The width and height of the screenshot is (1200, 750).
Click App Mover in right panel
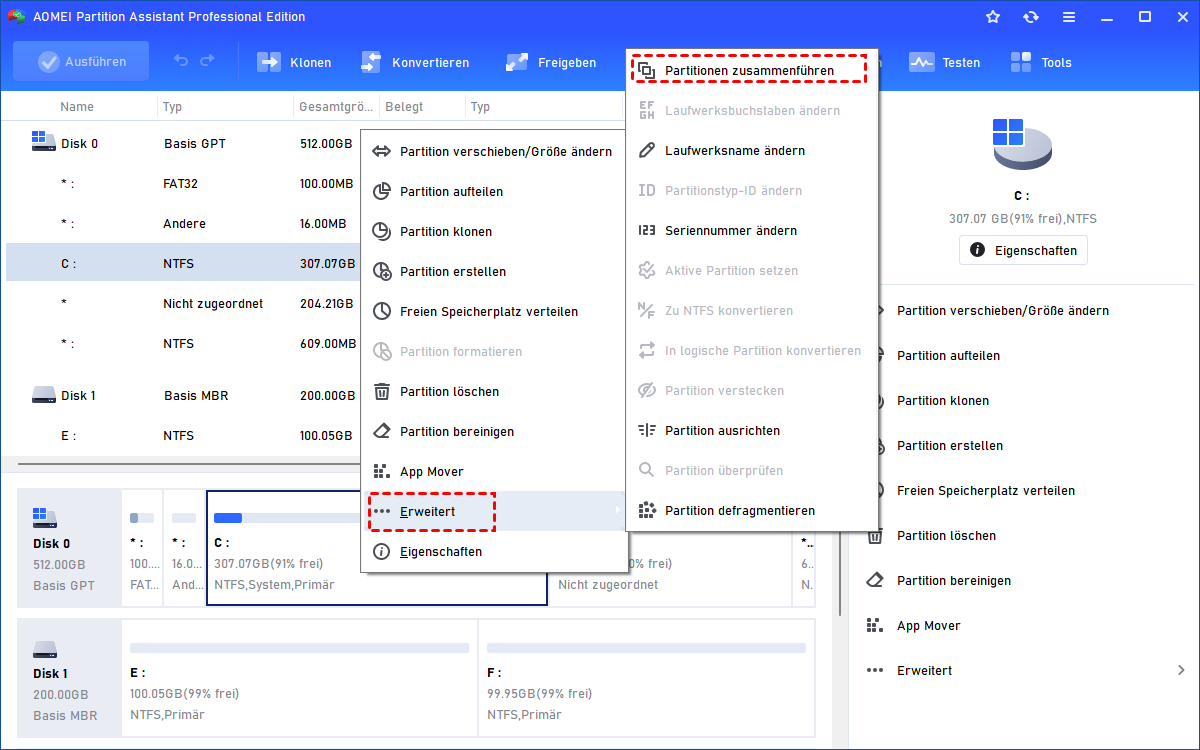coord(929,626)
